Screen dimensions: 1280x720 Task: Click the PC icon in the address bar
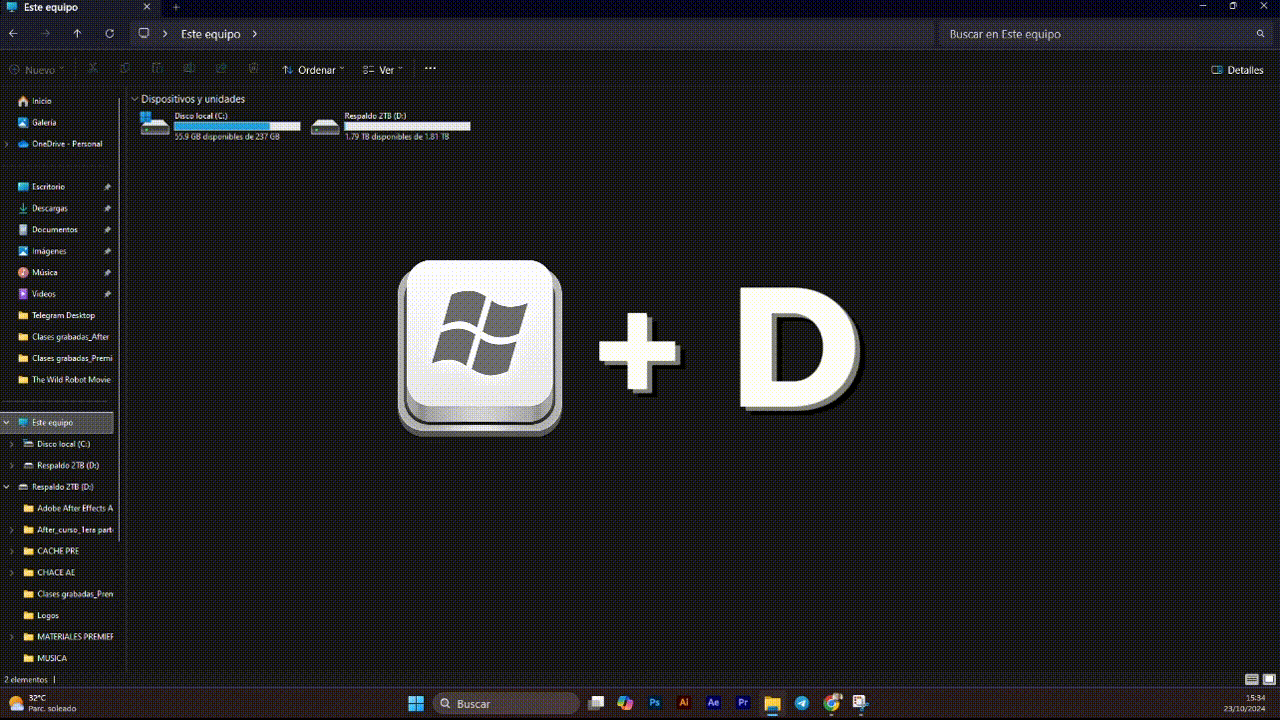[x=144, y=33]
